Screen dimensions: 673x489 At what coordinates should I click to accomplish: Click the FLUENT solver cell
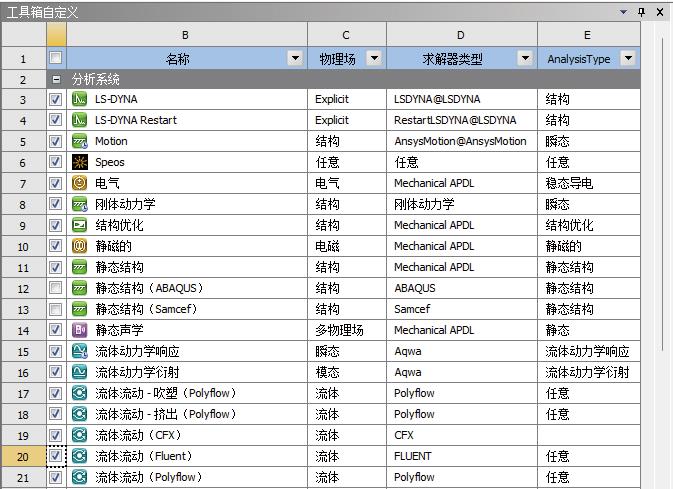[x=462, y=456]
